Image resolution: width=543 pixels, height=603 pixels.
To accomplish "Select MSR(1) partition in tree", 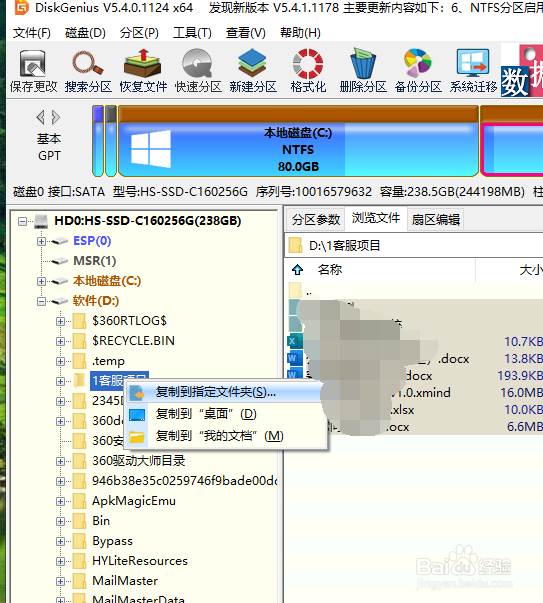I will point(95,261).
